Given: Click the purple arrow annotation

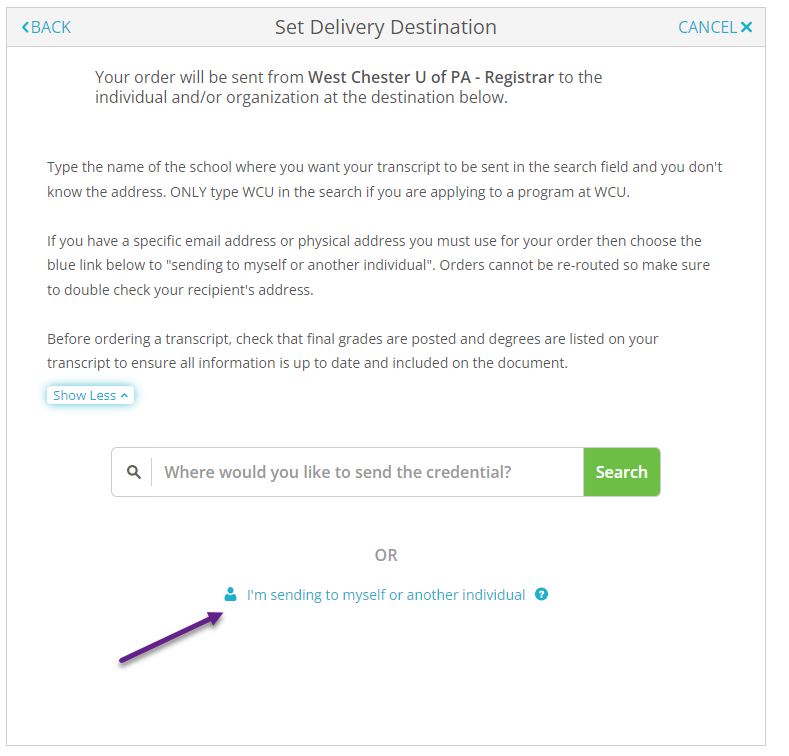Looking at the screenshot, I should tap(170, 638).
